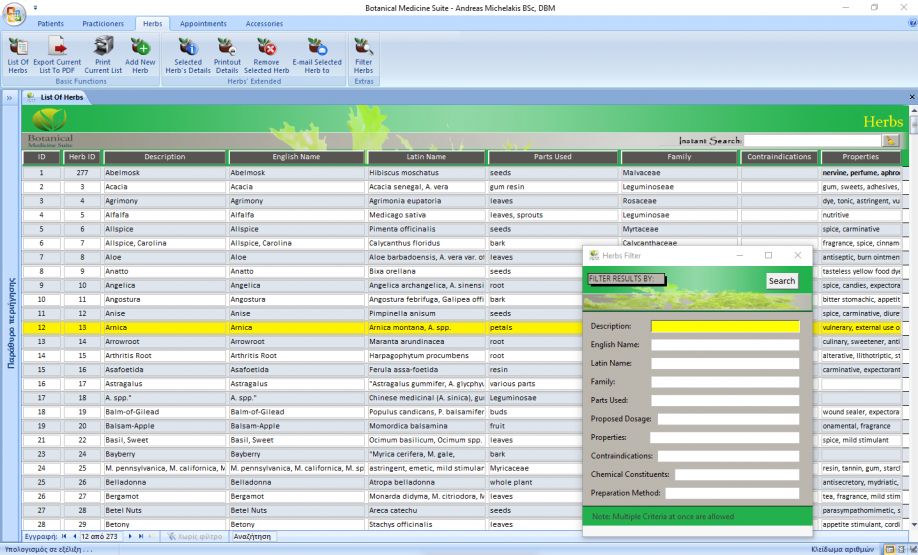This screenshot has height=555, width=918.
Task: Click the Proposed Dosage filter field
Action: click(x=728, y=419)
